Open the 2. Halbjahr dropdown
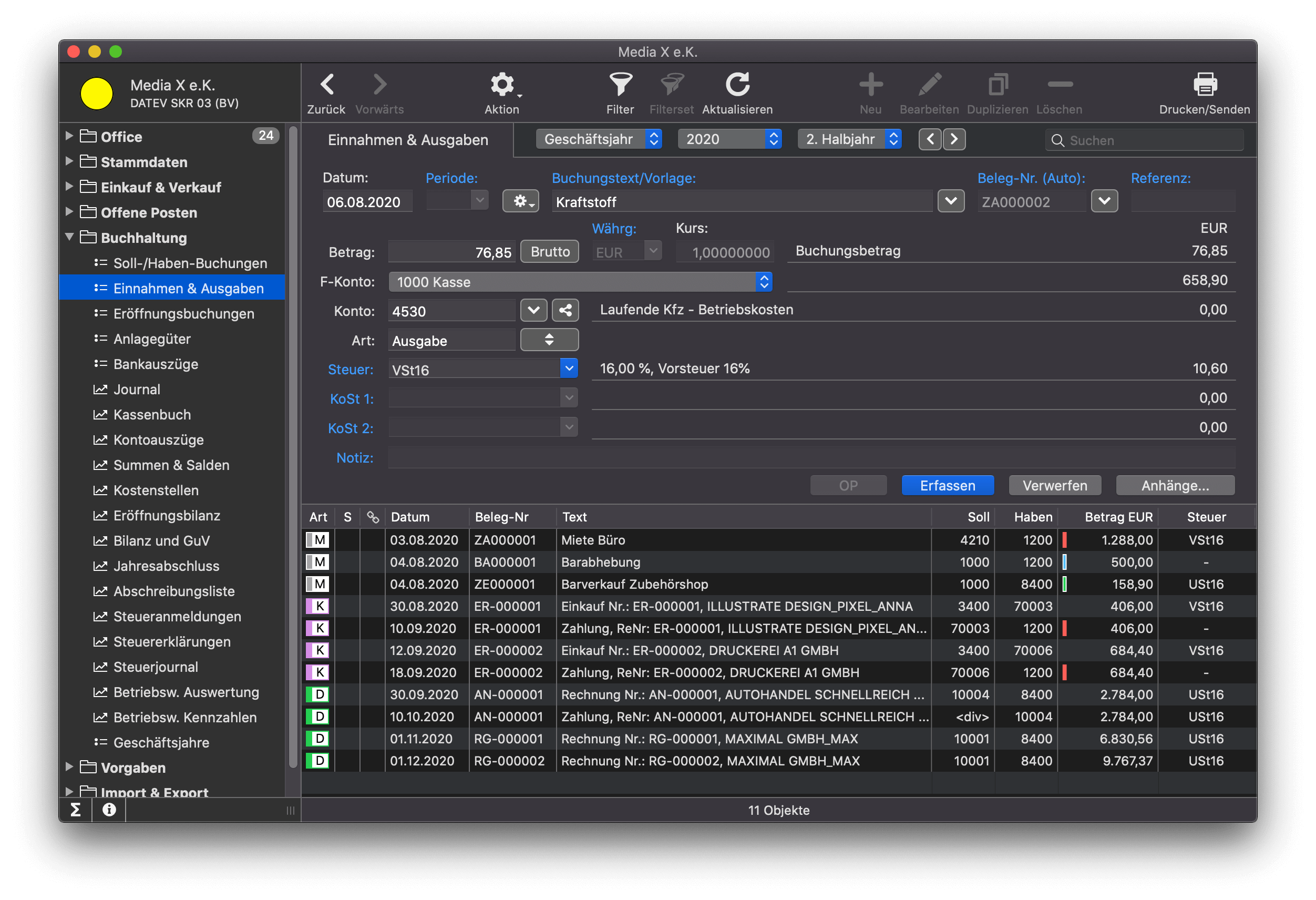 click(x=849, y=139)
